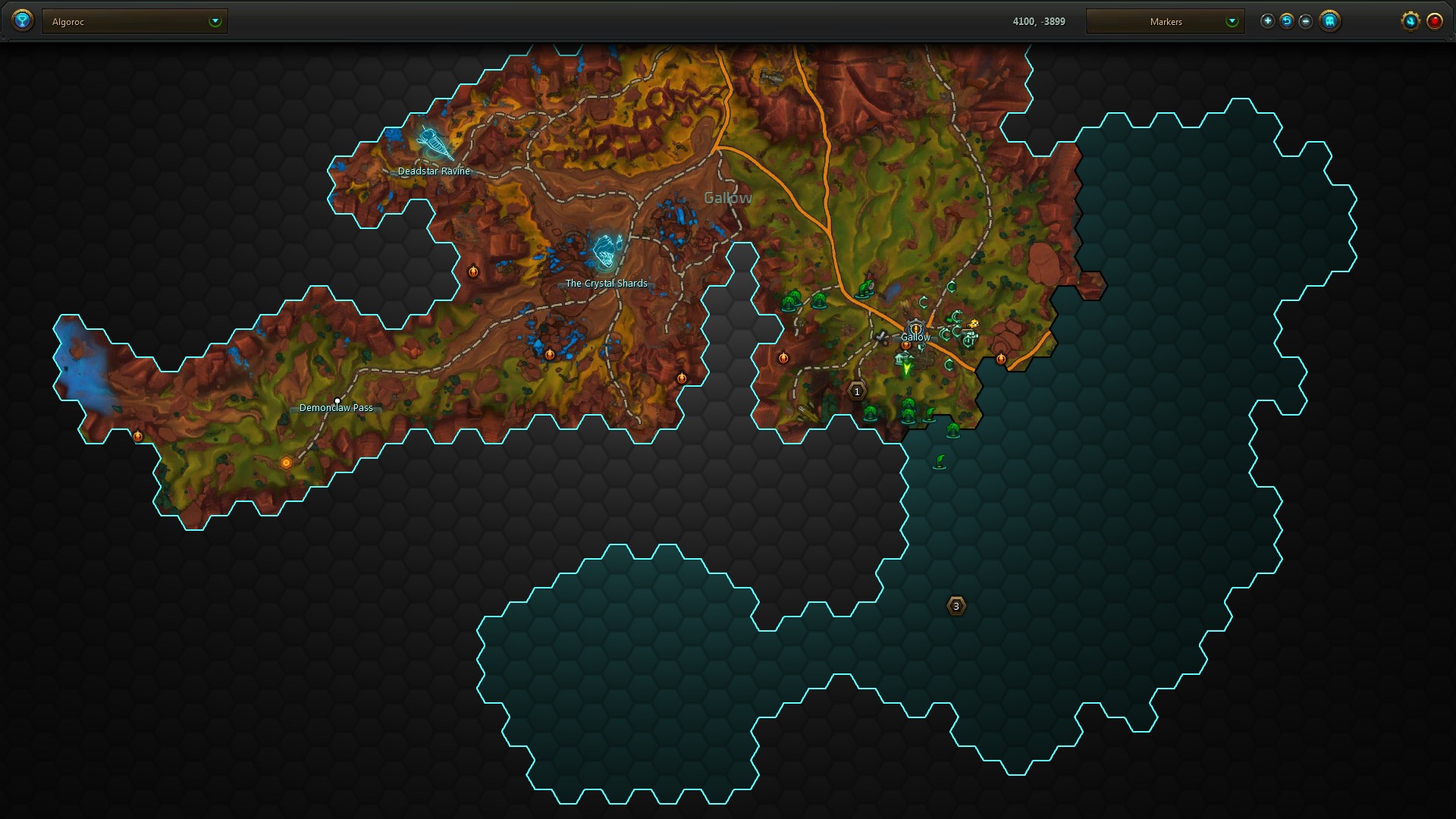Click the Markers dropdown arrow button
Image resolution: width=1456 pixels, height=819 pixels.
[x=1232, y=21]
